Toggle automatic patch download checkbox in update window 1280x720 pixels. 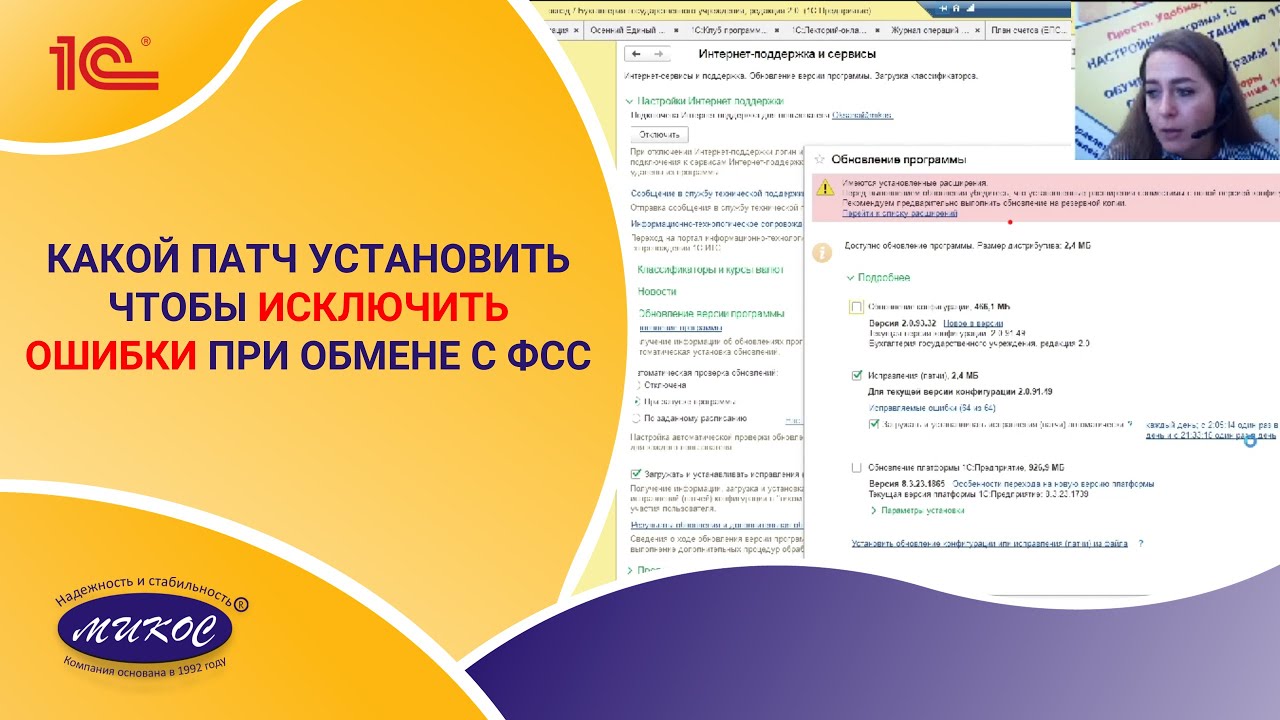point(874,424)
